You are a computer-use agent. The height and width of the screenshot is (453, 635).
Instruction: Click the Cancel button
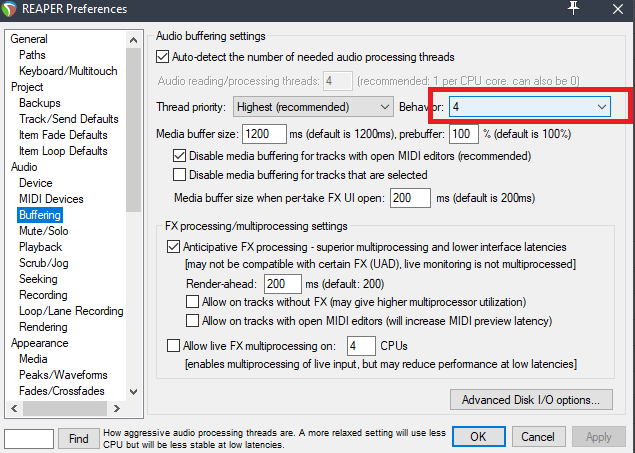click(x=538, y=437)
